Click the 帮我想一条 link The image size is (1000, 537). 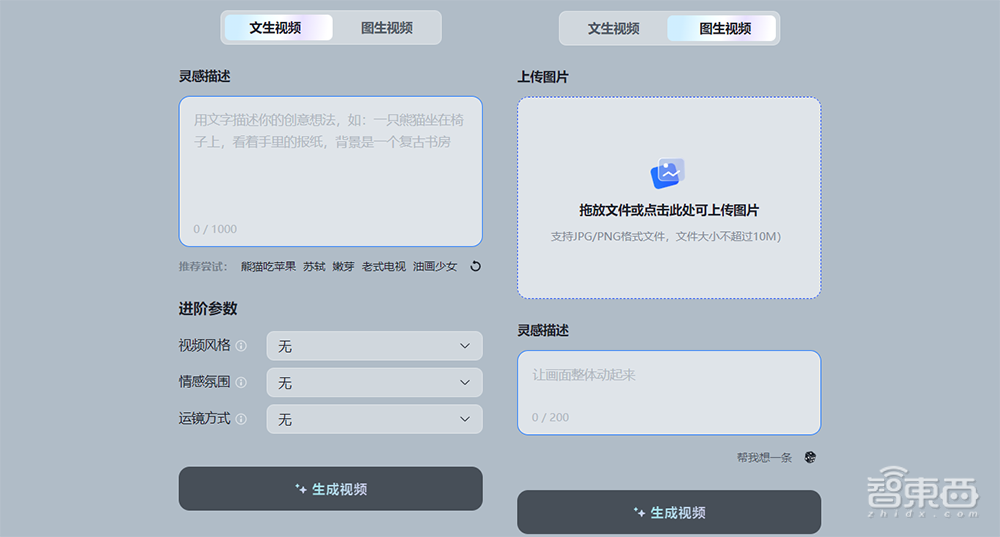[x=764, y=457]
